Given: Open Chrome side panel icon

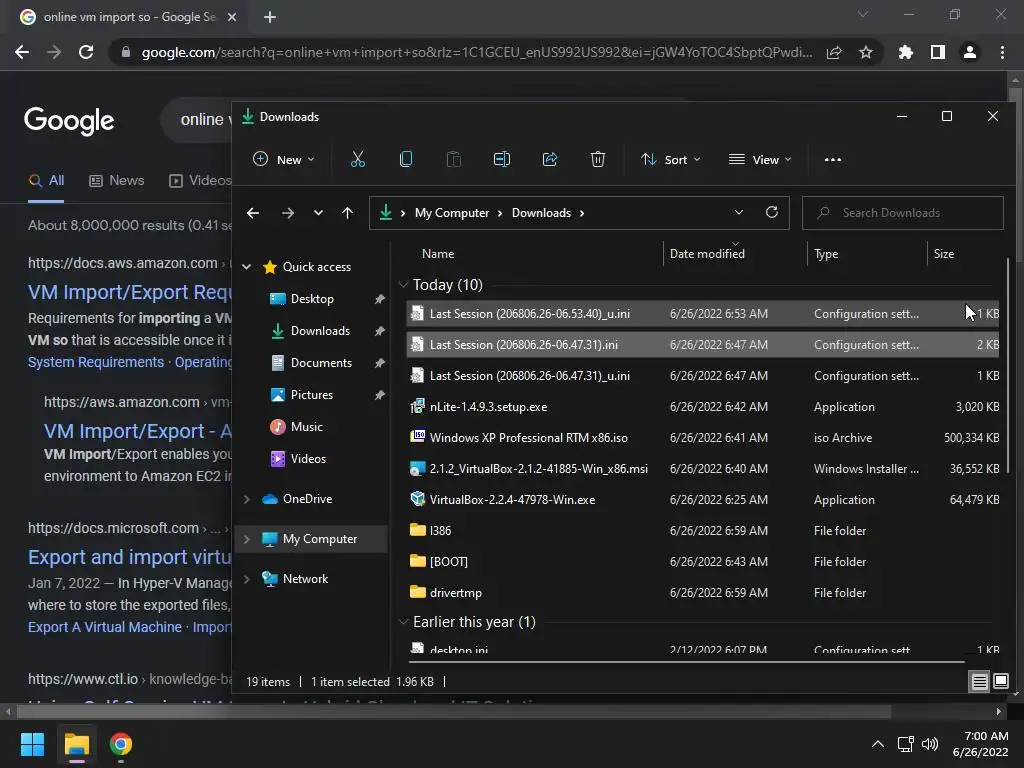Looking at the screenshot, I should pyautogui.click(x=938, y=52).
